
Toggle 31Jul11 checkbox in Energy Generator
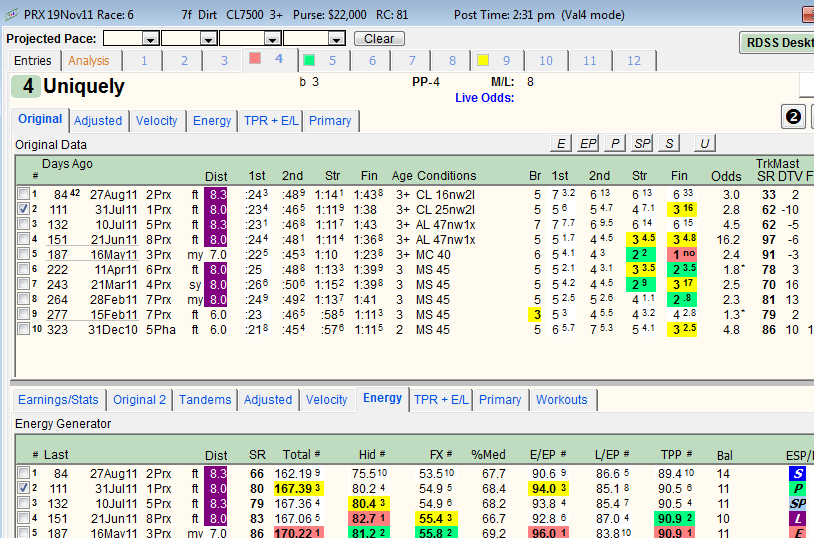coord(23,488)
